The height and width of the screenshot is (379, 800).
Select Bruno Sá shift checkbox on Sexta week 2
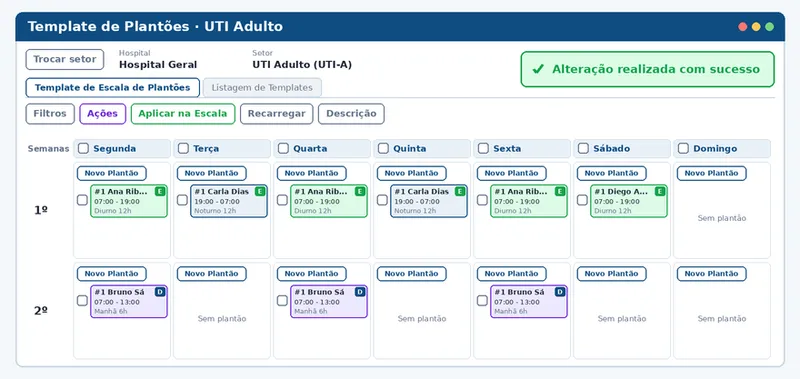click(x=482, y=301)
